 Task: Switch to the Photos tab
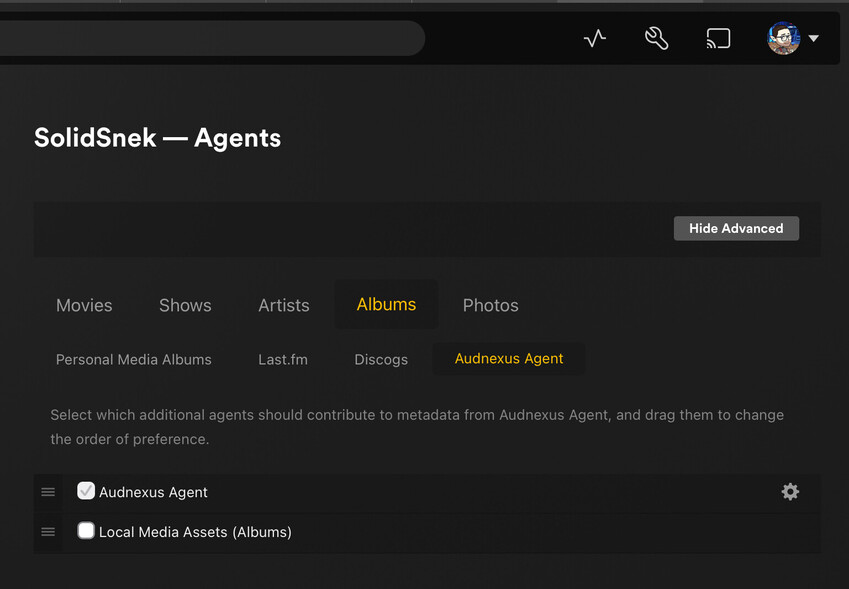[491, 305]
